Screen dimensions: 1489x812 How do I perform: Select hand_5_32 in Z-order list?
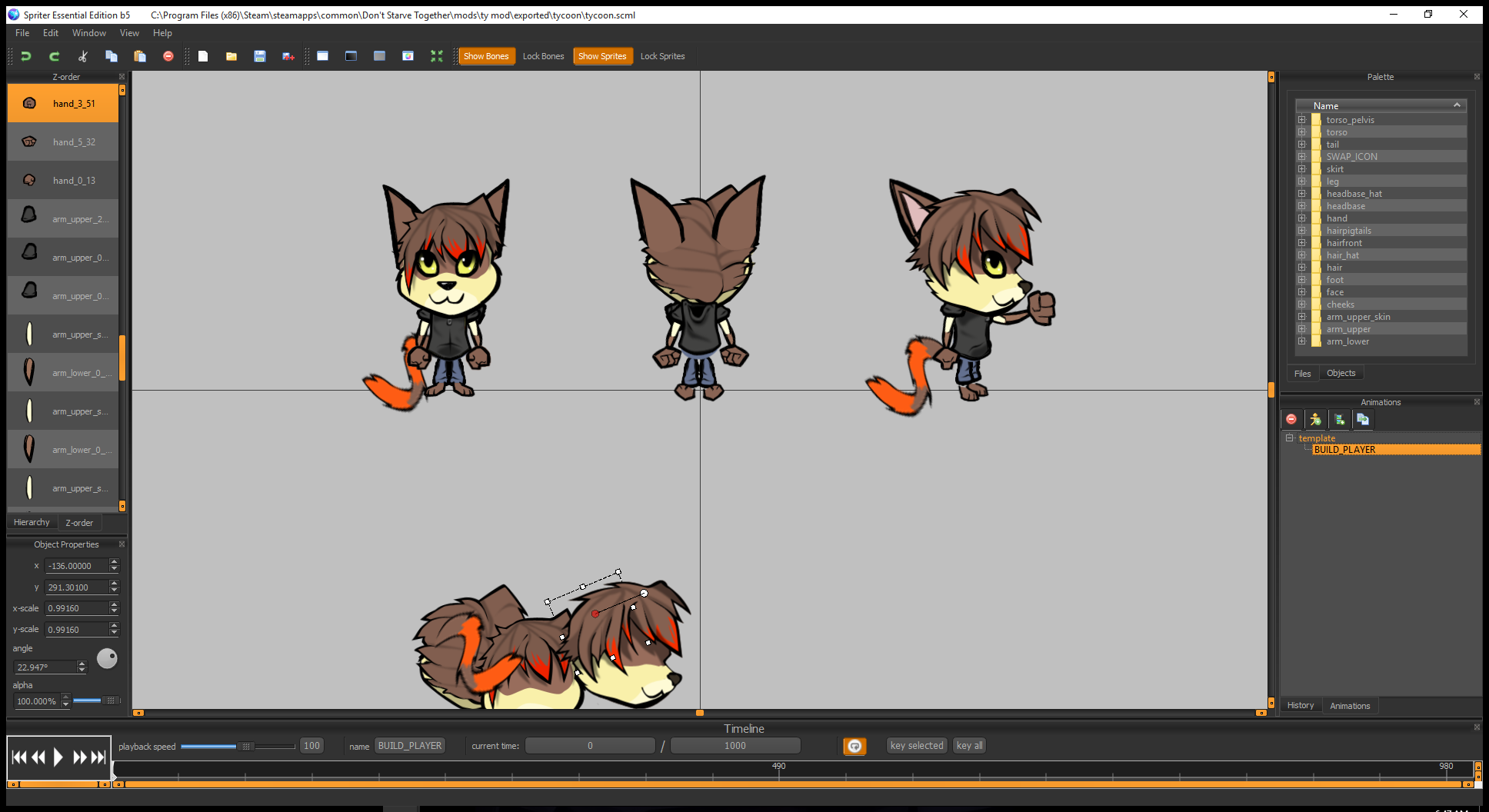(x=63, y=141)
